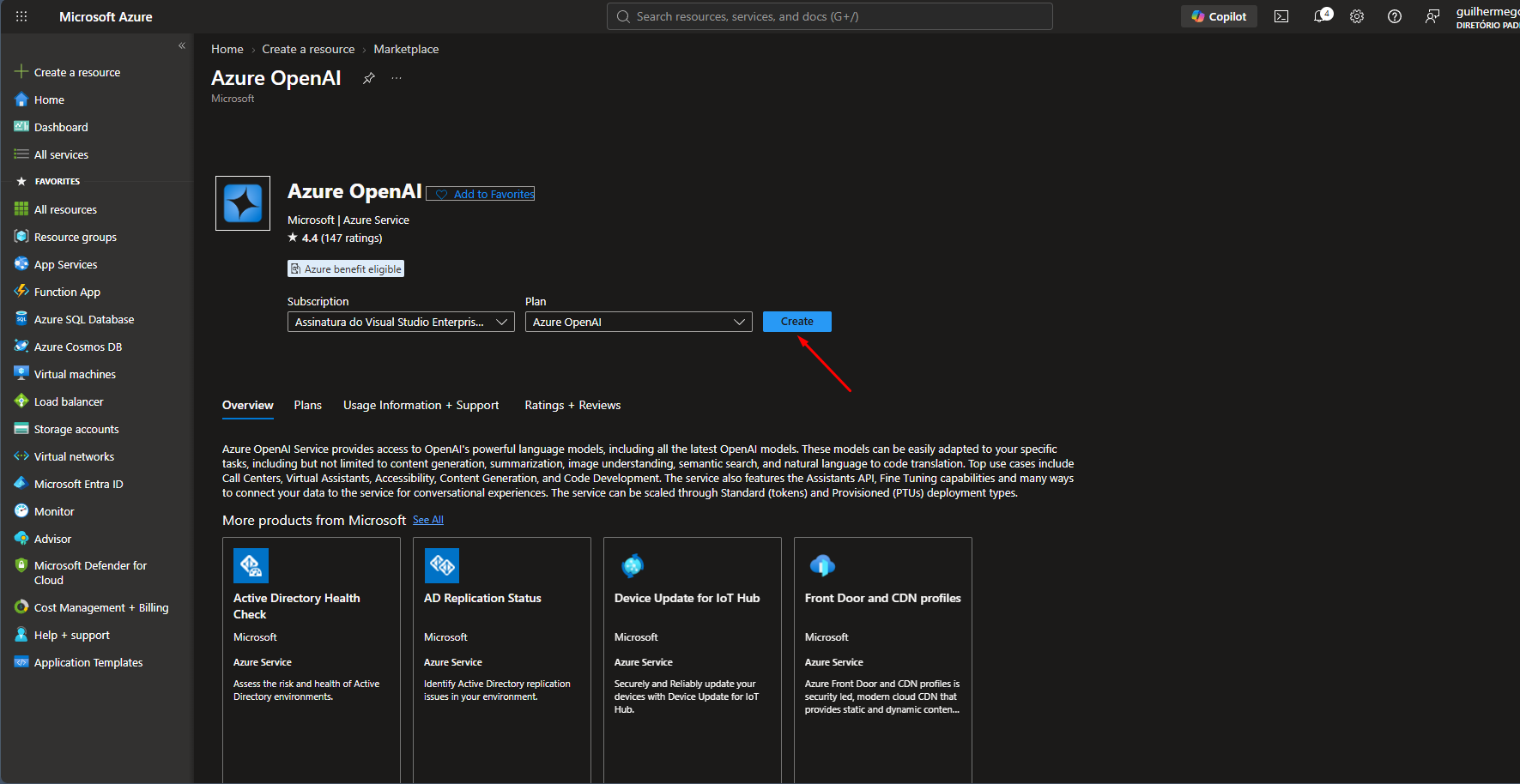Screen dimensions: 1520x784
Task: Open Azure Cosmos DB
Action: point(78,347)
